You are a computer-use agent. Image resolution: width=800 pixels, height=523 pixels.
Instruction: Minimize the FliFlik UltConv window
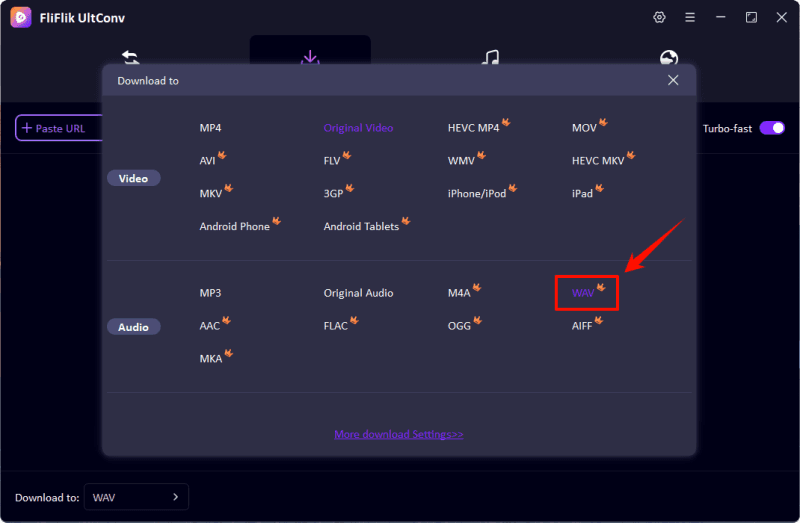[720, 17]
